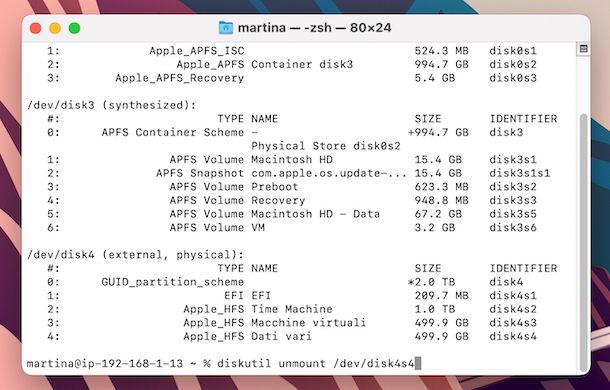This screenshot has width=610, height=390.
Task: Click the 'Macintosh HD - Data' volume name
Action: pyautogui.click(x=316, y=214)
